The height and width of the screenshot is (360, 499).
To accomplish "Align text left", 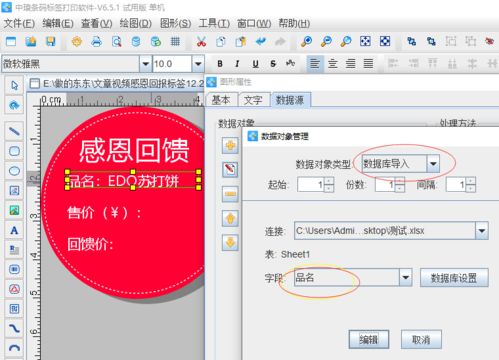I will click(x=315, y=63).
